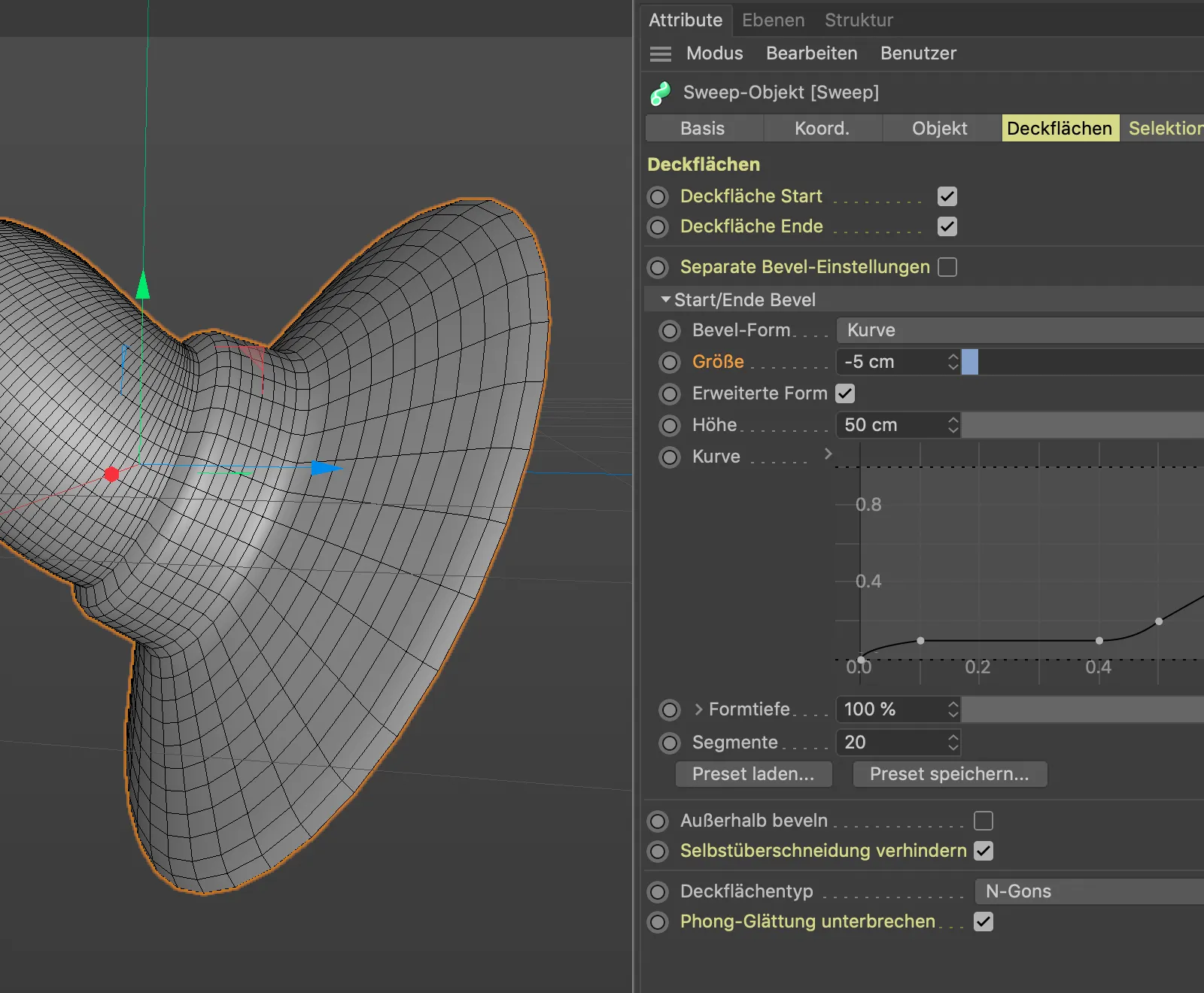Click the Höhe value stepper arrows

(953, 425)
